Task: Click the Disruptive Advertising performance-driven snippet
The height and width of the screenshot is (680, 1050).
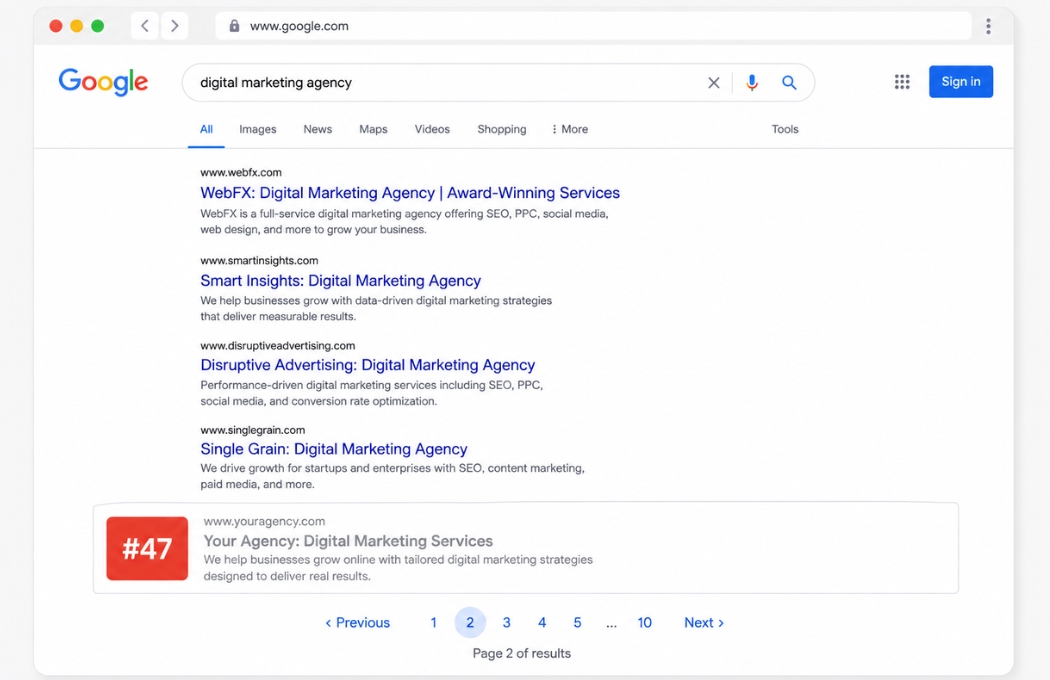Action: 372,393
